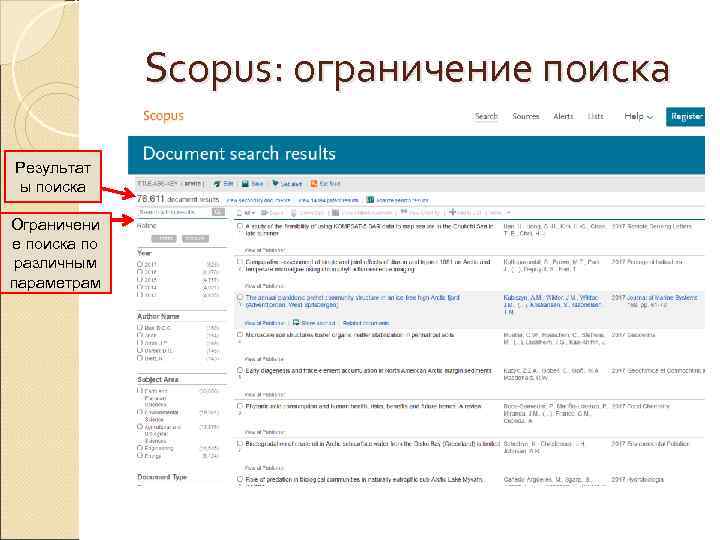
Task: Tick the Agricultural and Biological Sciences checkbox
Action: click(x=140, y=427)
